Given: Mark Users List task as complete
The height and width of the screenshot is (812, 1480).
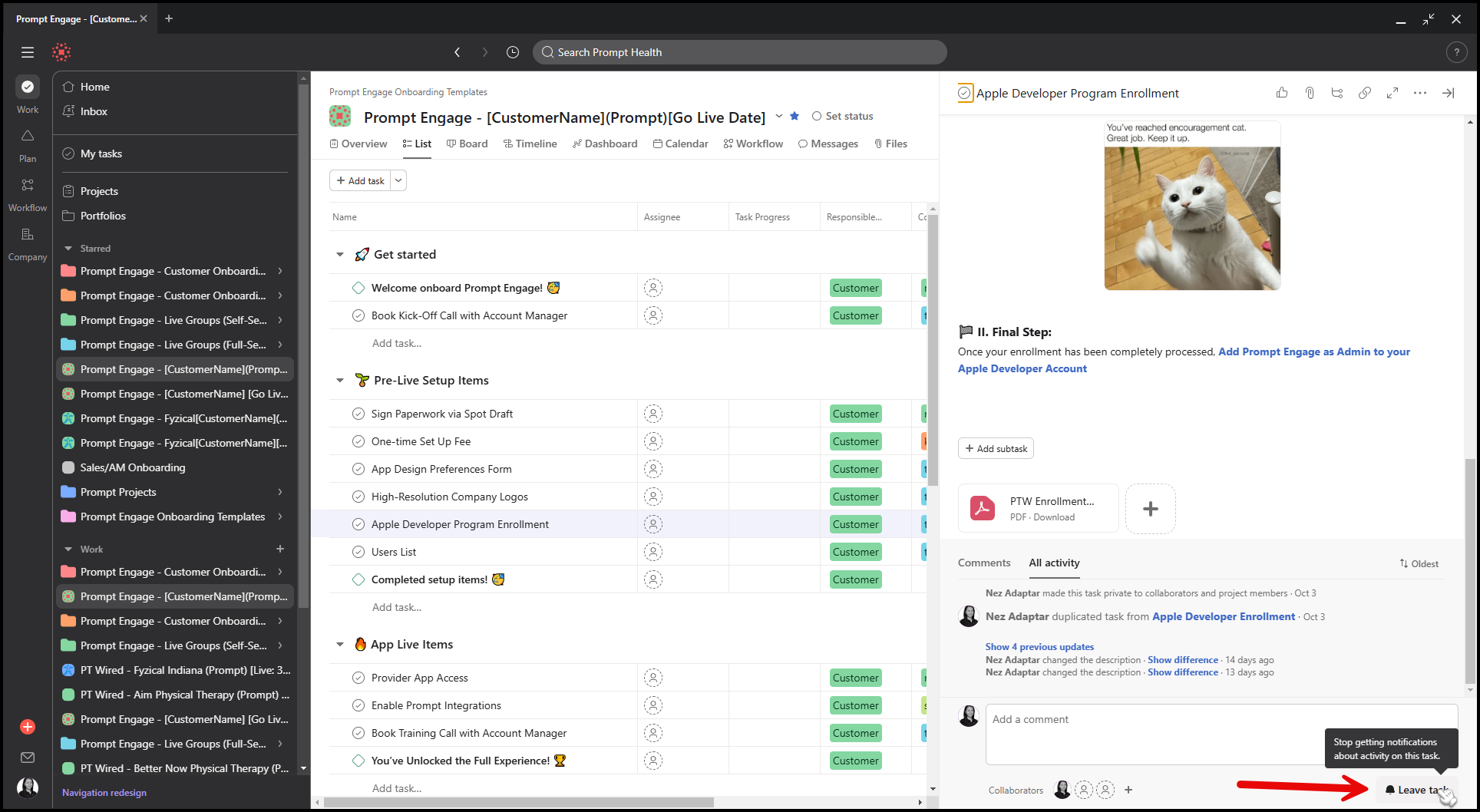Looking at the screenshot, I should coord(358,552).
